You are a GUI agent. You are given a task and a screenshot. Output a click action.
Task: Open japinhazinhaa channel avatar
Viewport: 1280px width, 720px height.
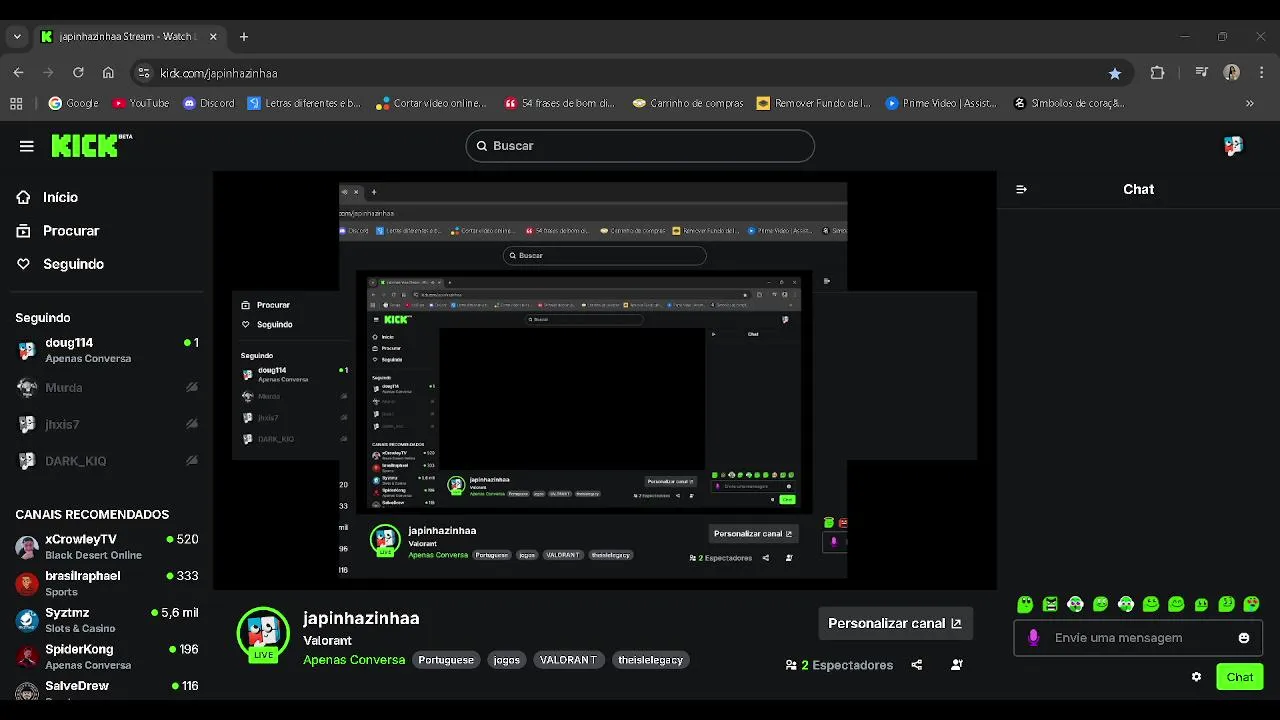tap(263, 634)
